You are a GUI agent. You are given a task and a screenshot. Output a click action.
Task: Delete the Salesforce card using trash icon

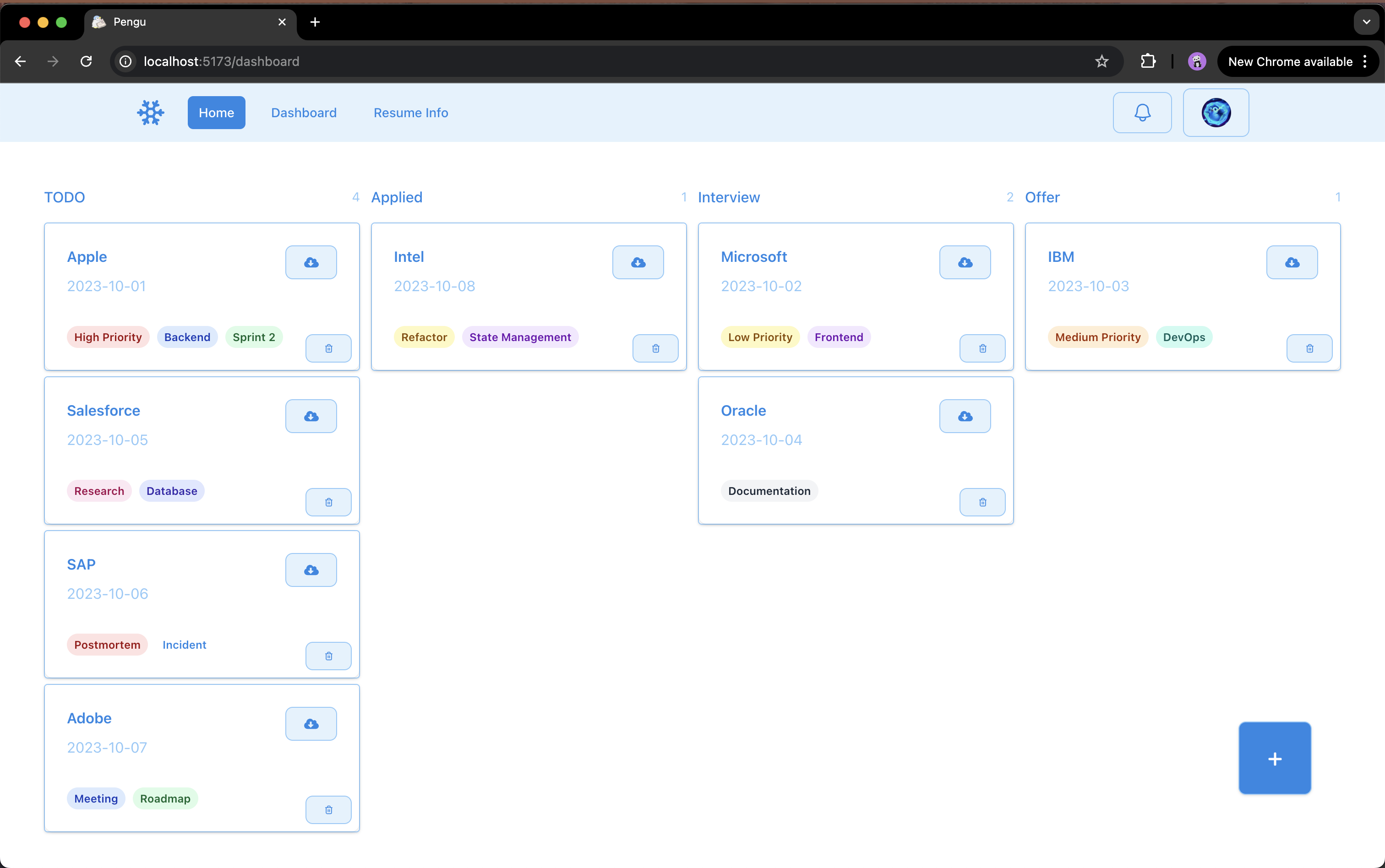(328, 502)
